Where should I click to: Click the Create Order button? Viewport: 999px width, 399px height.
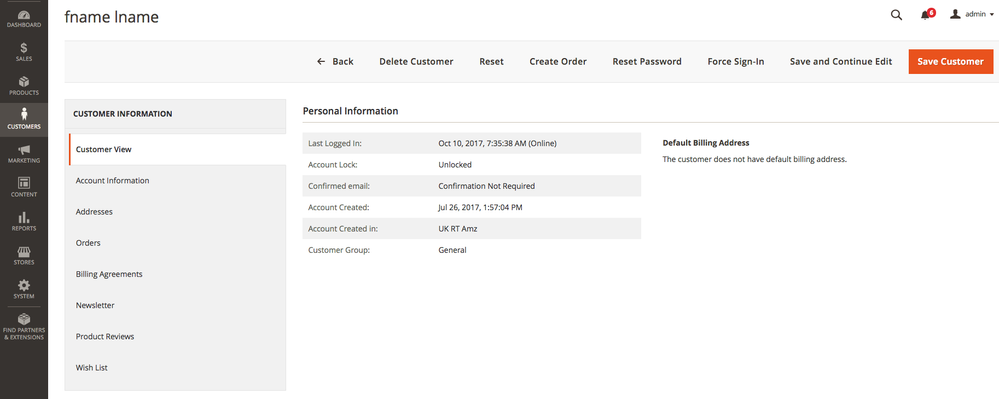pyautogui.click(x=558, y=61)
